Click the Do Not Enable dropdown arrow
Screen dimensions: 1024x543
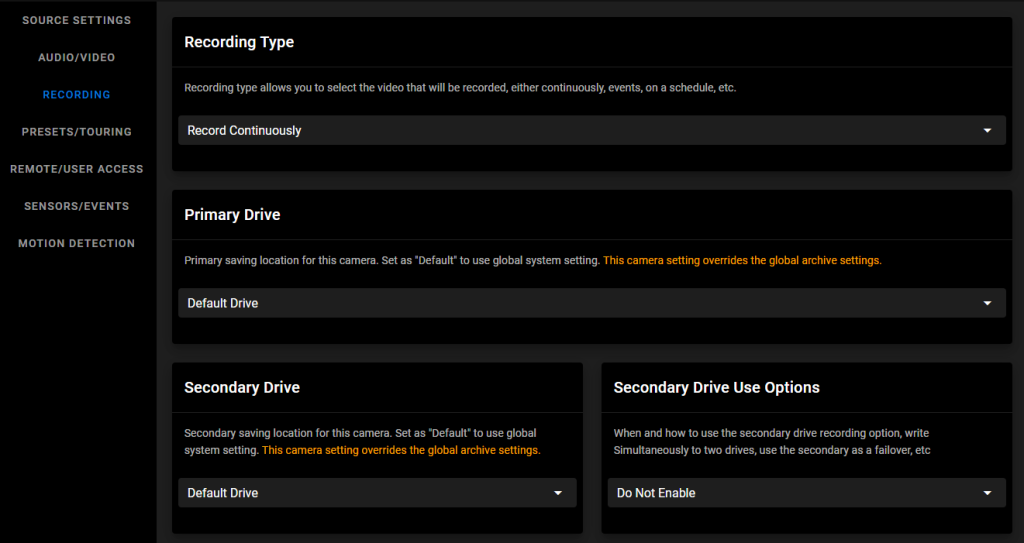tap(987, 493)
